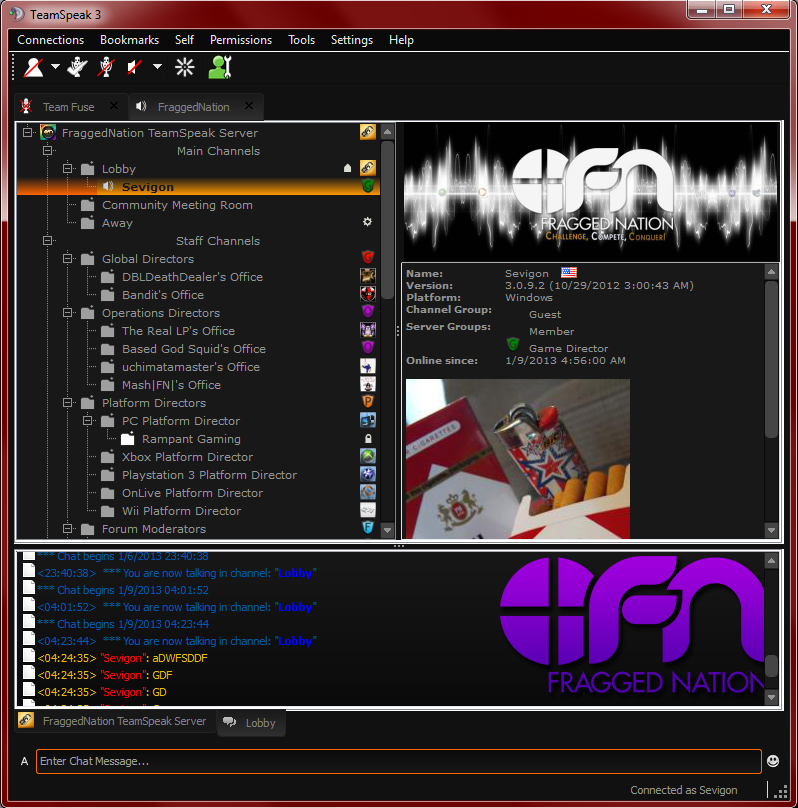Select Bandit's Office channel
798x808 pixels.
point(163,295)
